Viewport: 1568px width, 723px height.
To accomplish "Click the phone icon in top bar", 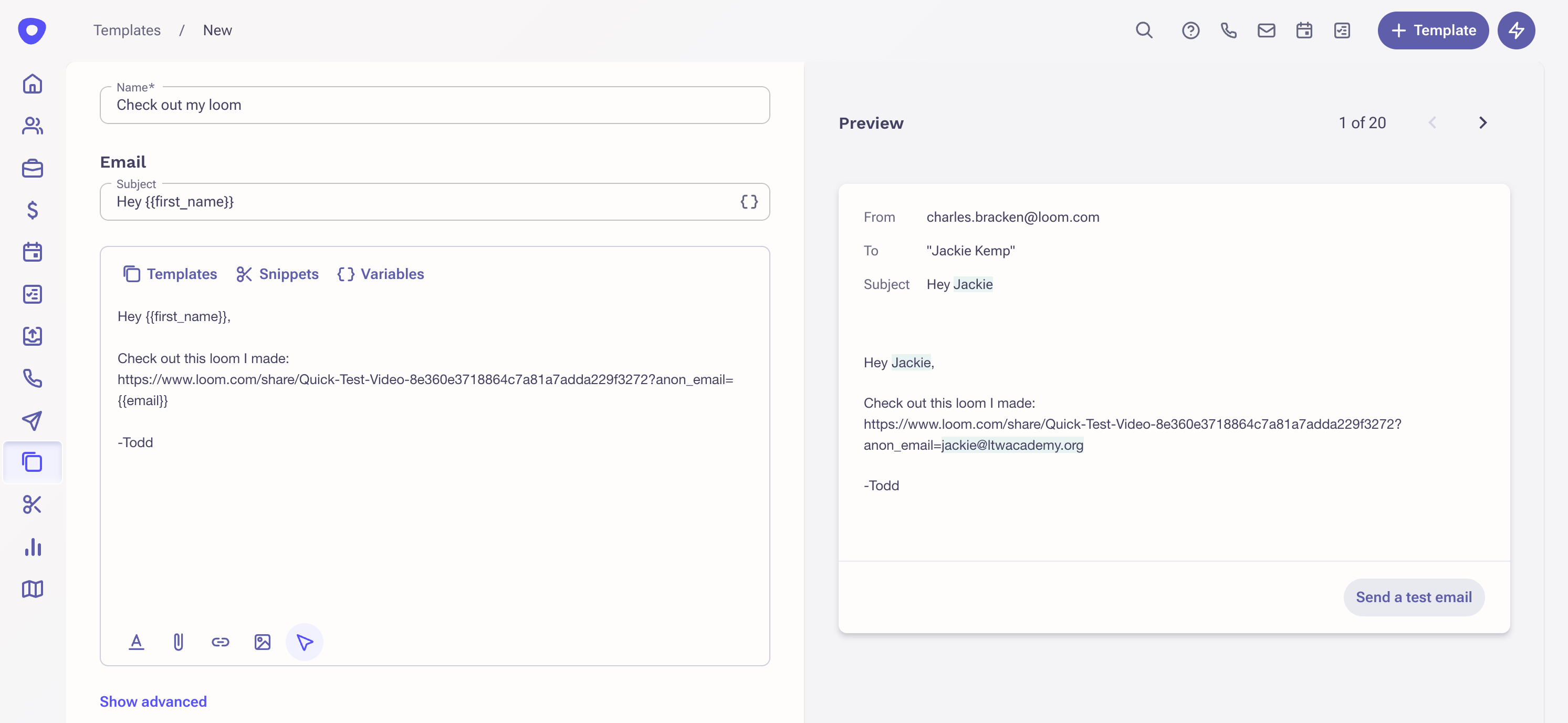I will [x=1228, y=30].
